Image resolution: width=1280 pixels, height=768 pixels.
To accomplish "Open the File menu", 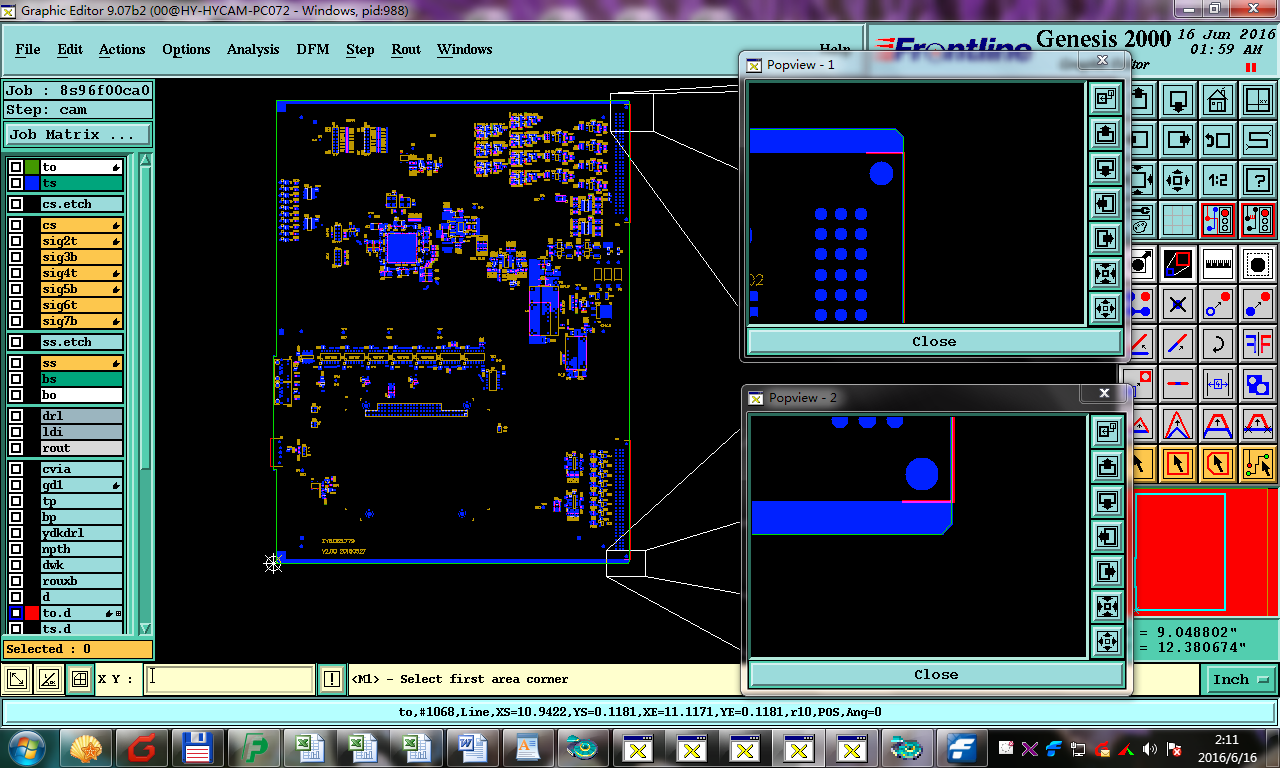I will click(x=28, y=49).
